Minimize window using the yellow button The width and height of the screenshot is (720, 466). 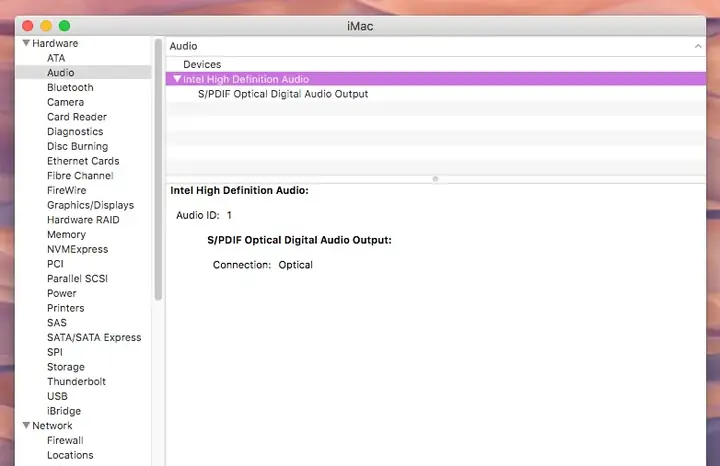coord(46,26)
